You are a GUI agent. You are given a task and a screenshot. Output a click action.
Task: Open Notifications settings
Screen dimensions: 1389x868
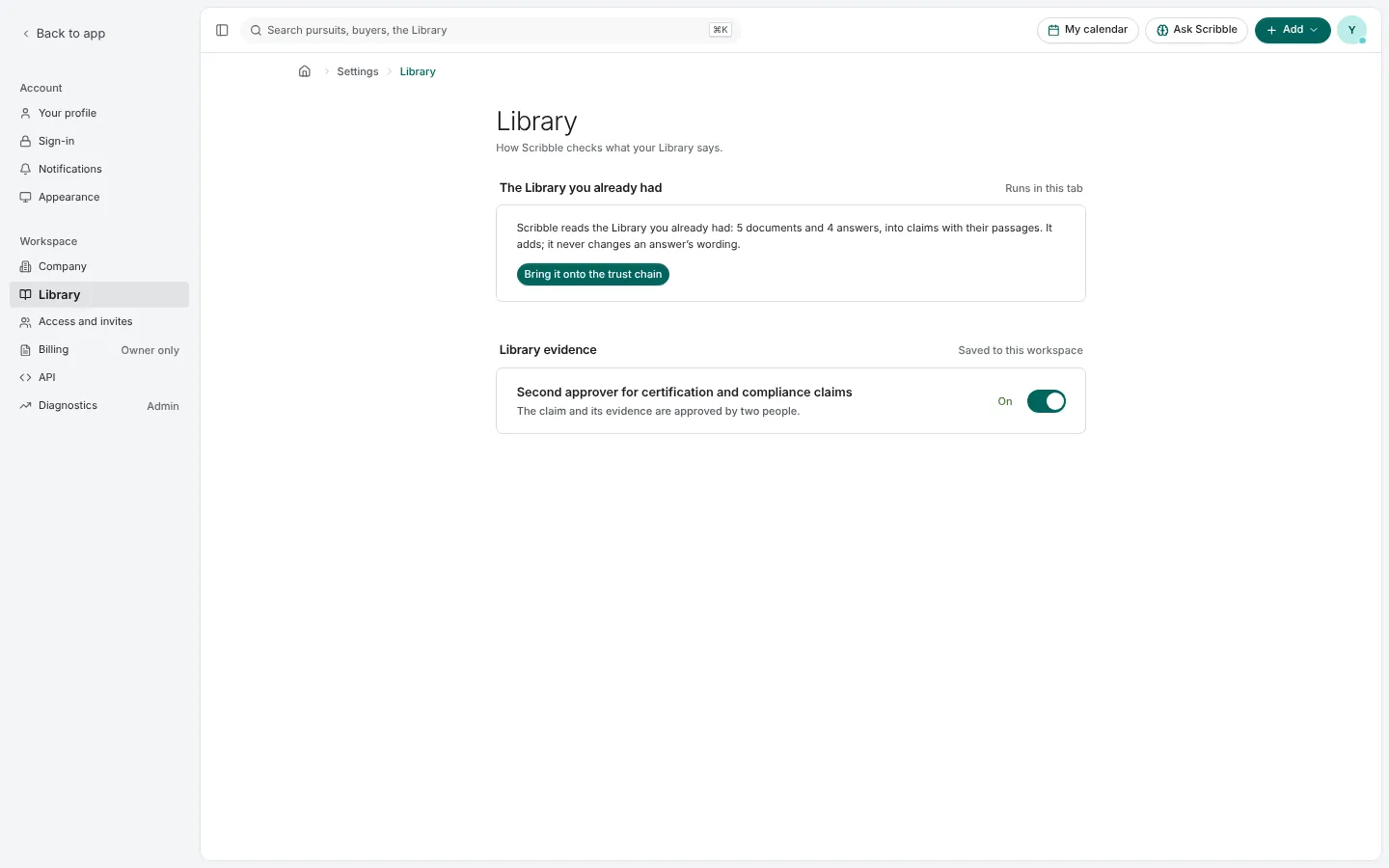[x=99, y=169]
